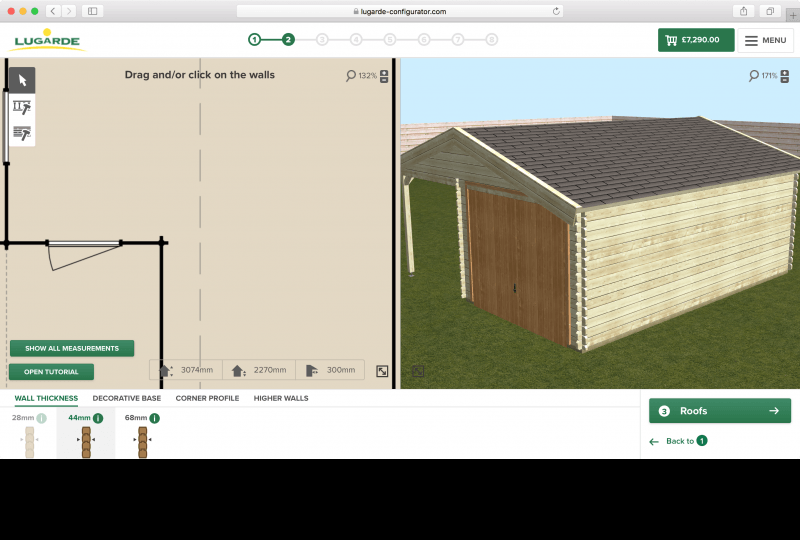Click the 300mm overhang field
The width and height of the screenshot is (800, 540).
pyautogui.click(x=330, y=370)
